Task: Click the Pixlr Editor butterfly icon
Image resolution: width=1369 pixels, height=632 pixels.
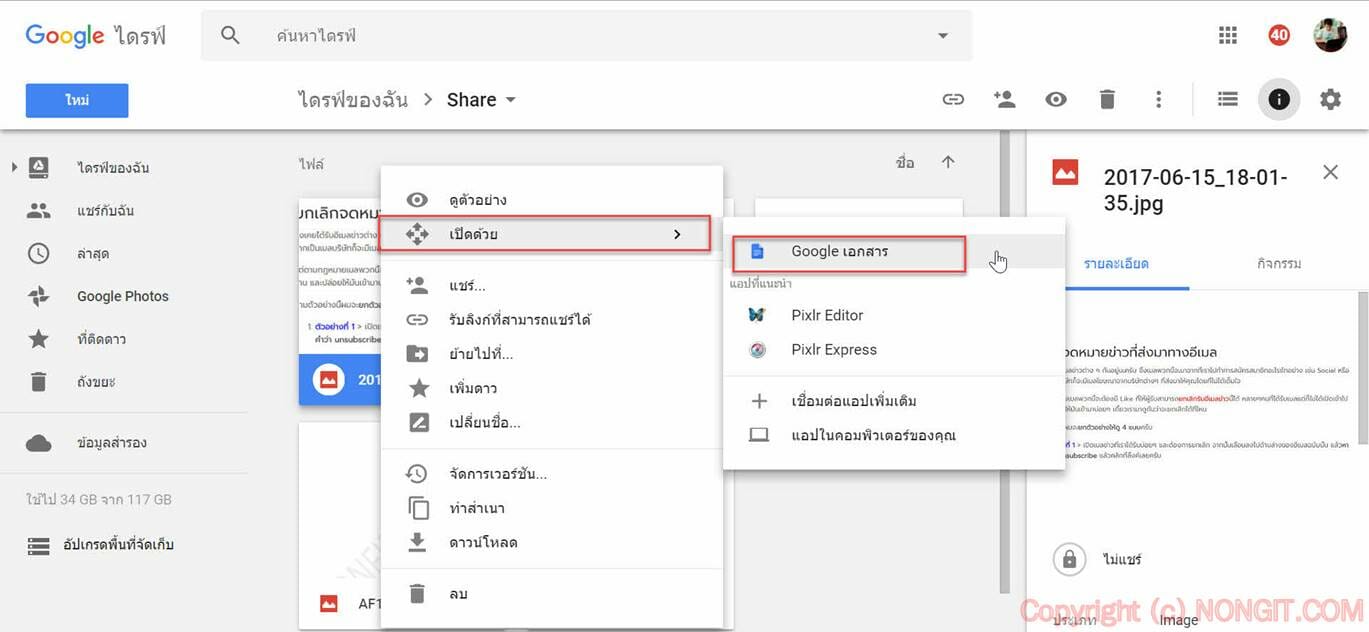Action: 758,315
